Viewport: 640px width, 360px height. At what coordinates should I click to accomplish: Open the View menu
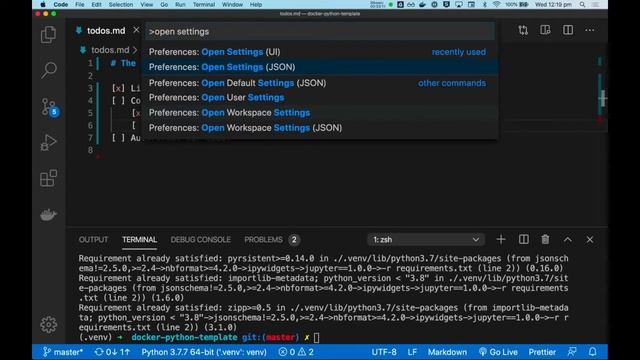[147, 4]
